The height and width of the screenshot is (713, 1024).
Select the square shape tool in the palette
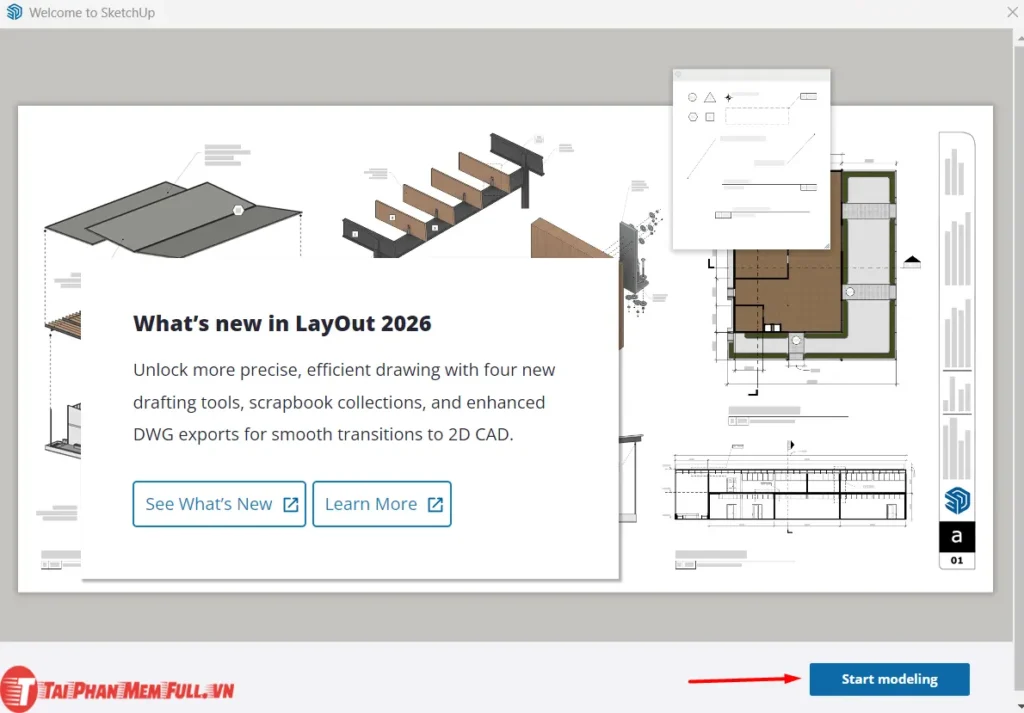710,117
